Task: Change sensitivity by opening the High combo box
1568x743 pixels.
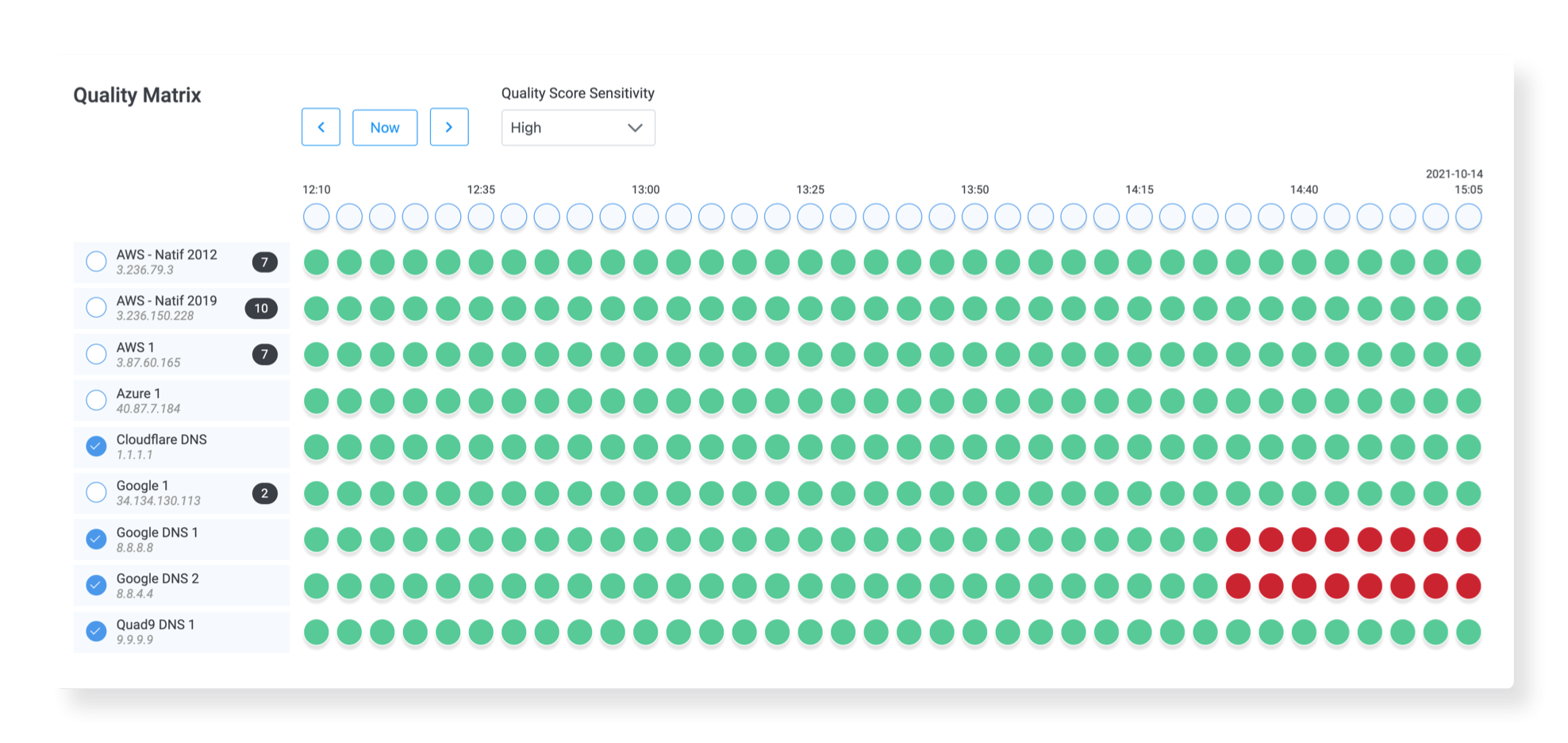Action: [x=578, y=127]
